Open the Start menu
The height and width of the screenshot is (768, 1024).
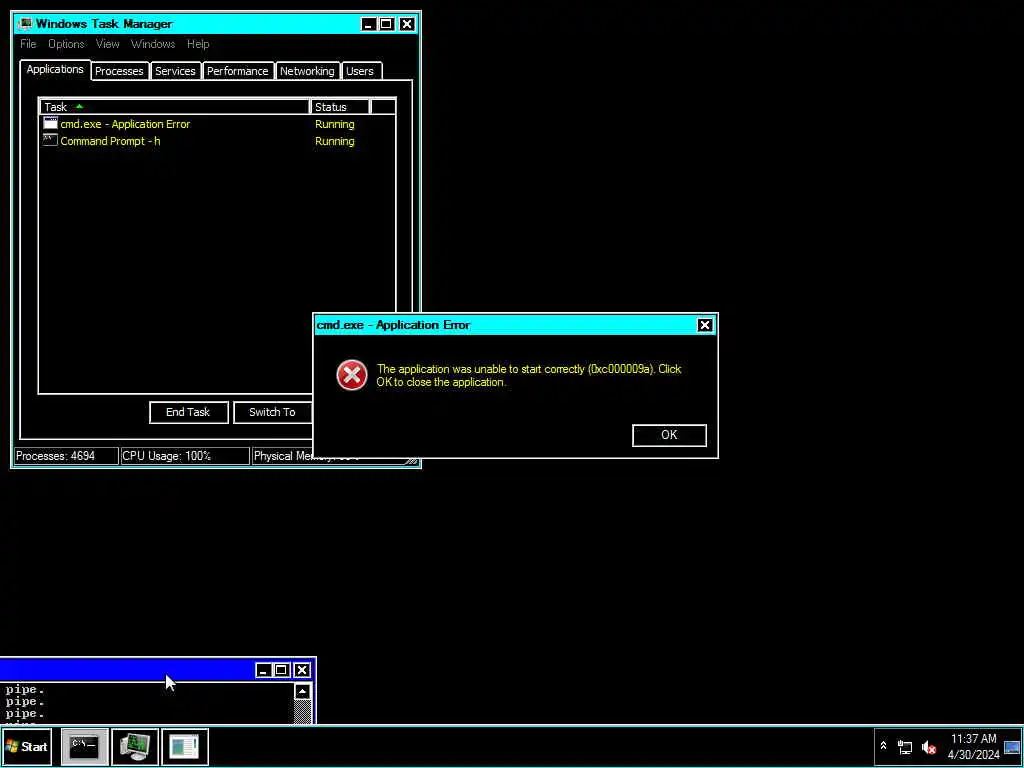[x=27, y=746]
